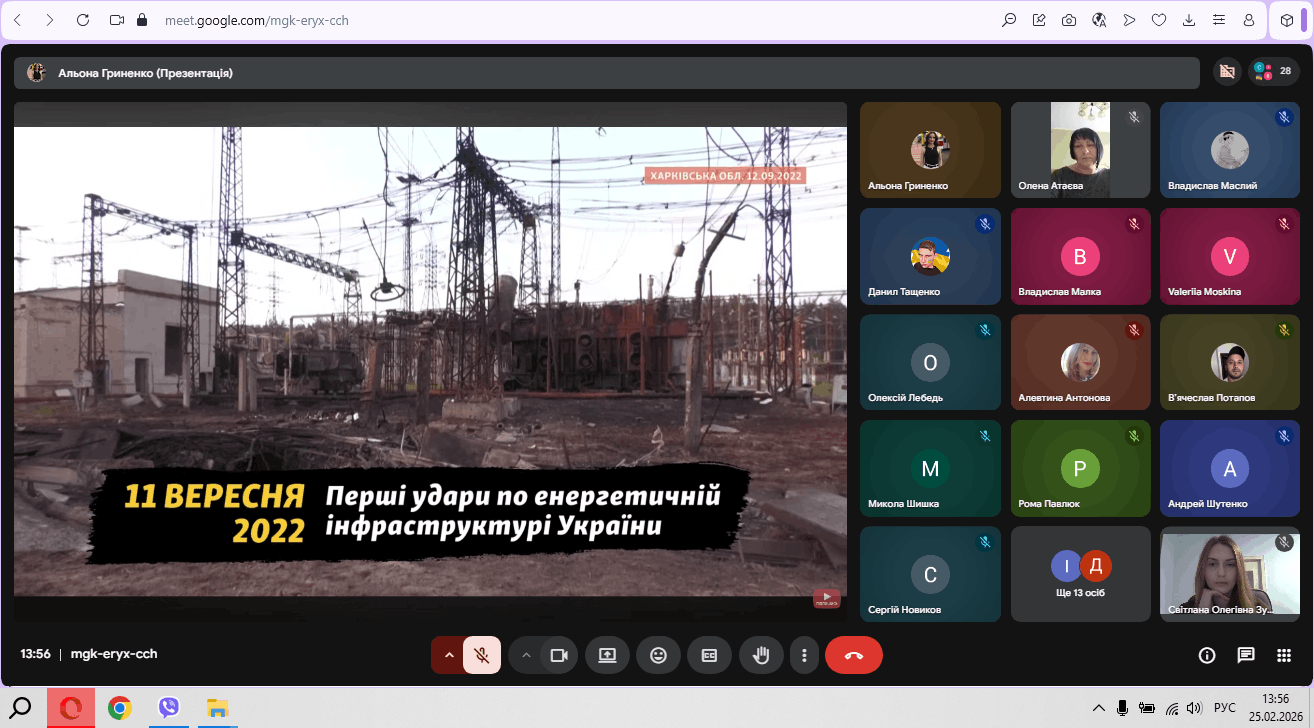Screen dimensions: 1314x728
Task: Click the company-not-available icon at top right
Action: pyautogui.click(x=1226, y=72)
